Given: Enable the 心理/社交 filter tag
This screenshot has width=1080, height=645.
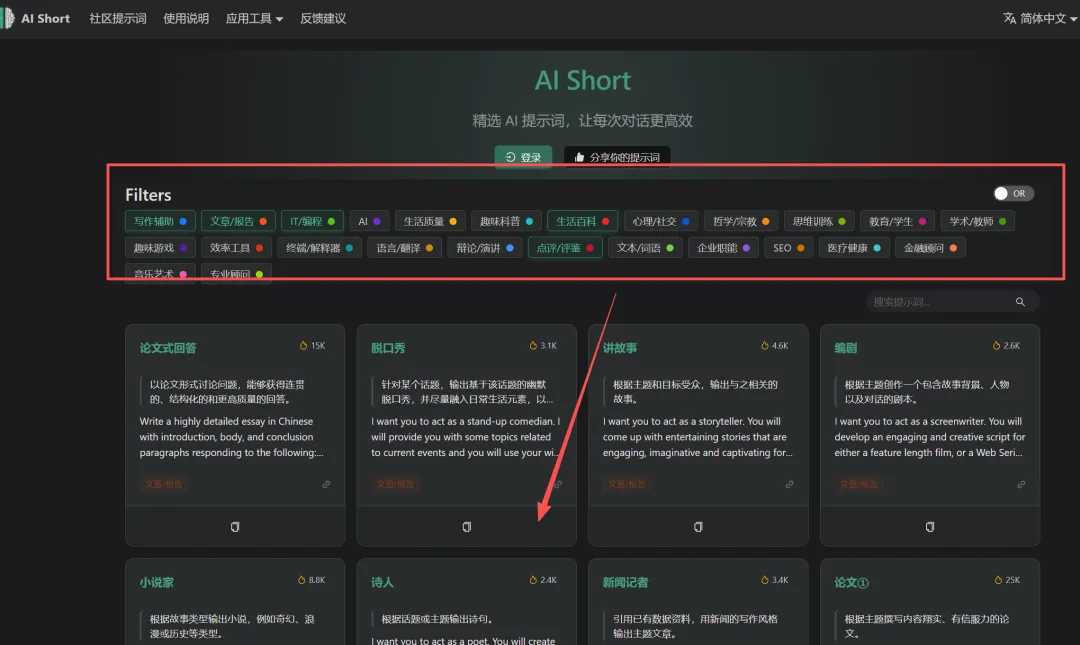Looking at the screenshot, I should point(661,221).
